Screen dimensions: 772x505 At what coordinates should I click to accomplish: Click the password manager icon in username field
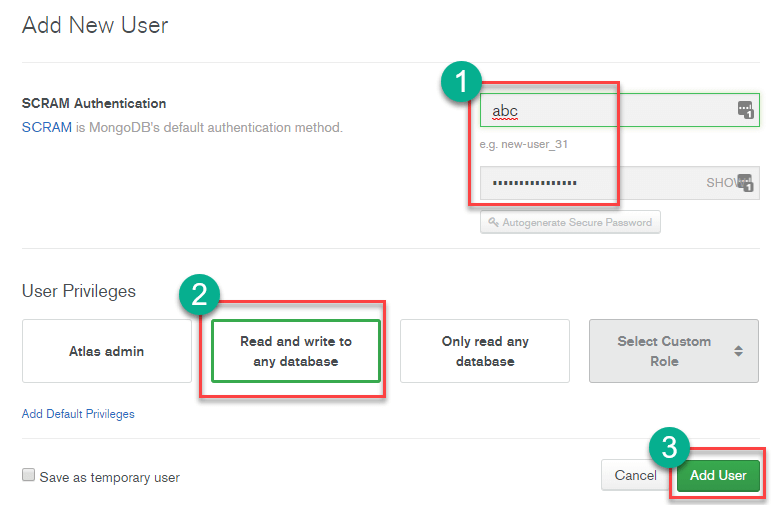coord(744,109)
